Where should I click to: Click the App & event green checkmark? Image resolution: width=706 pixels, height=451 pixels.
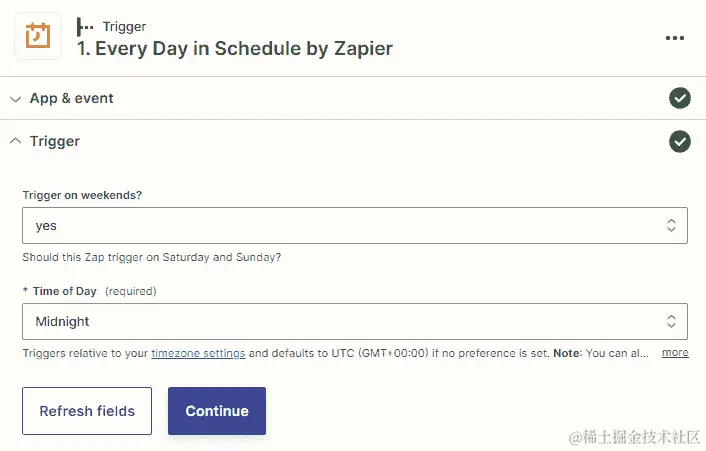679,98
